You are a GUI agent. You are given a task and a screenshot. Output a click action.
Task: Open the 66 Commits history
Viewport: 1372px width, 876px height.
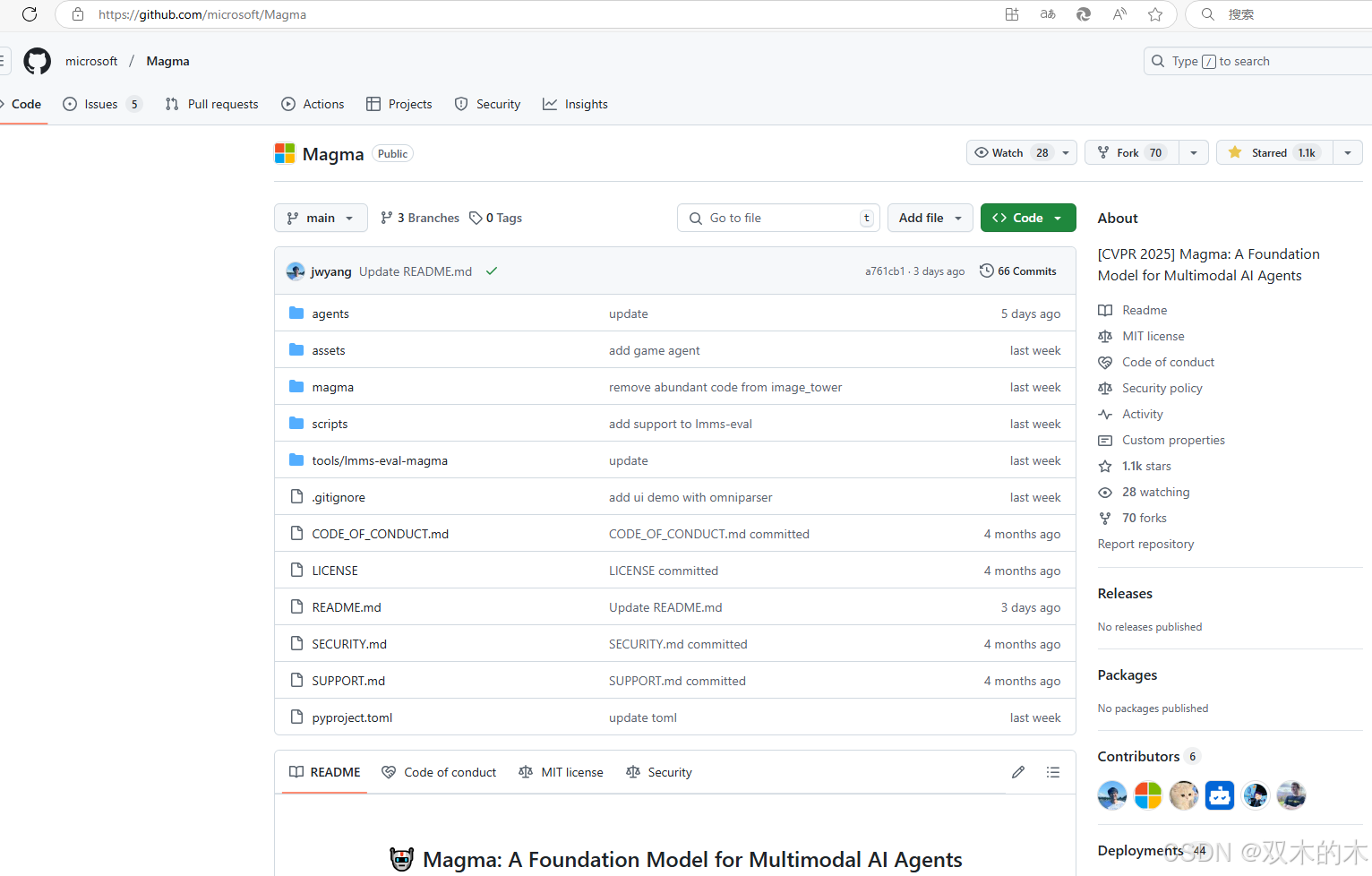click(1018, 271)
